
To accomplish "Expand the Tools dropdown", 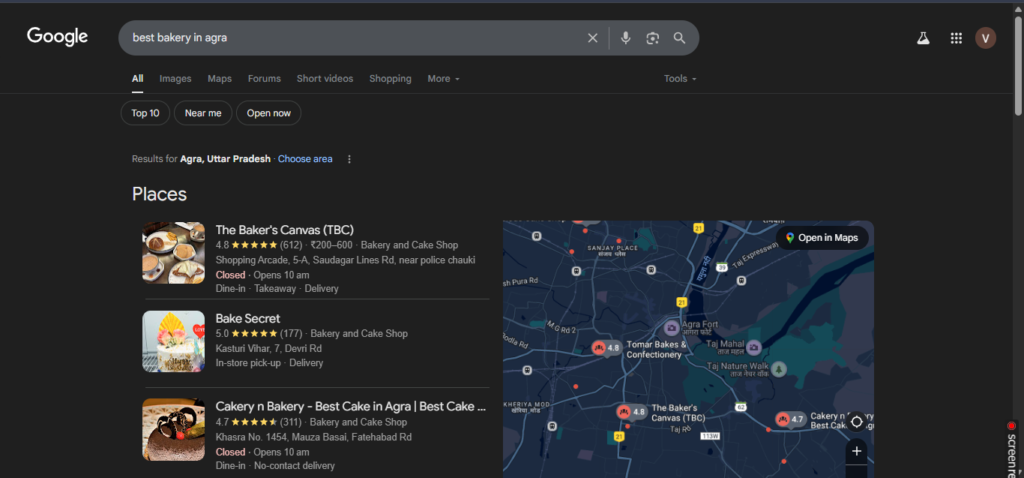I will (680, 79).
